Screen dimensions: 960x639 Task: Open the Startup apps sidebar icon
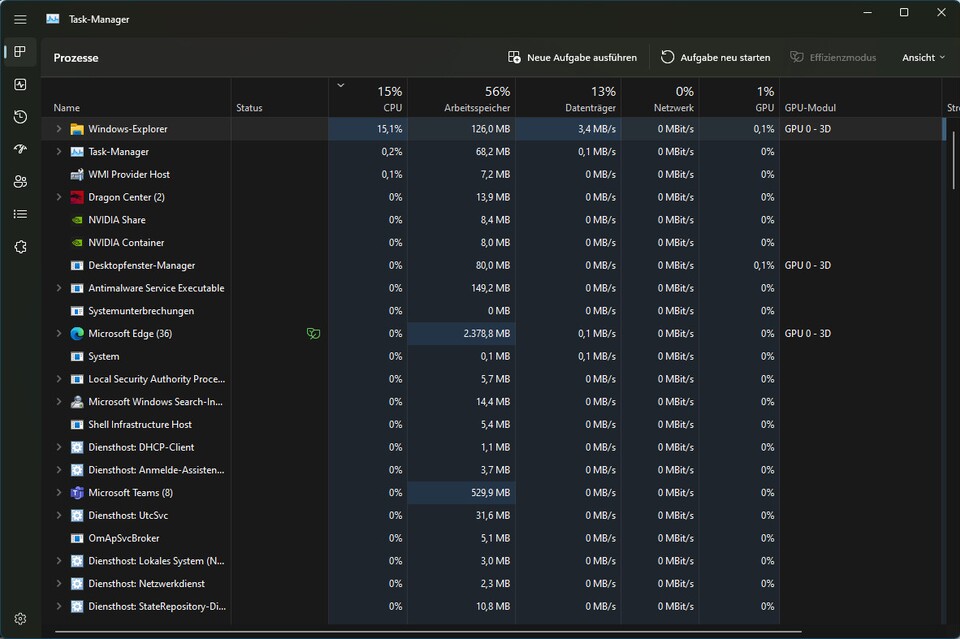click(20, 149)
